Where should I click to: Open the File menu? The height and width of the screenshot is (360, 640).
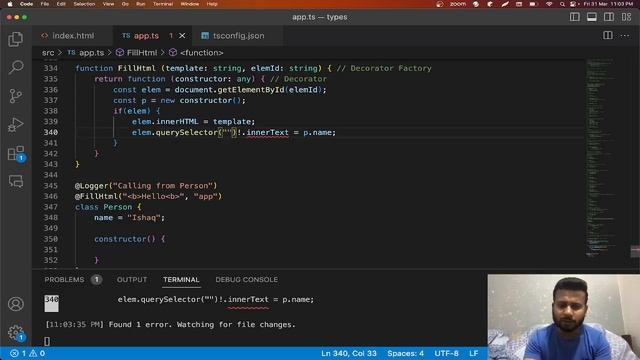[45, 4]
